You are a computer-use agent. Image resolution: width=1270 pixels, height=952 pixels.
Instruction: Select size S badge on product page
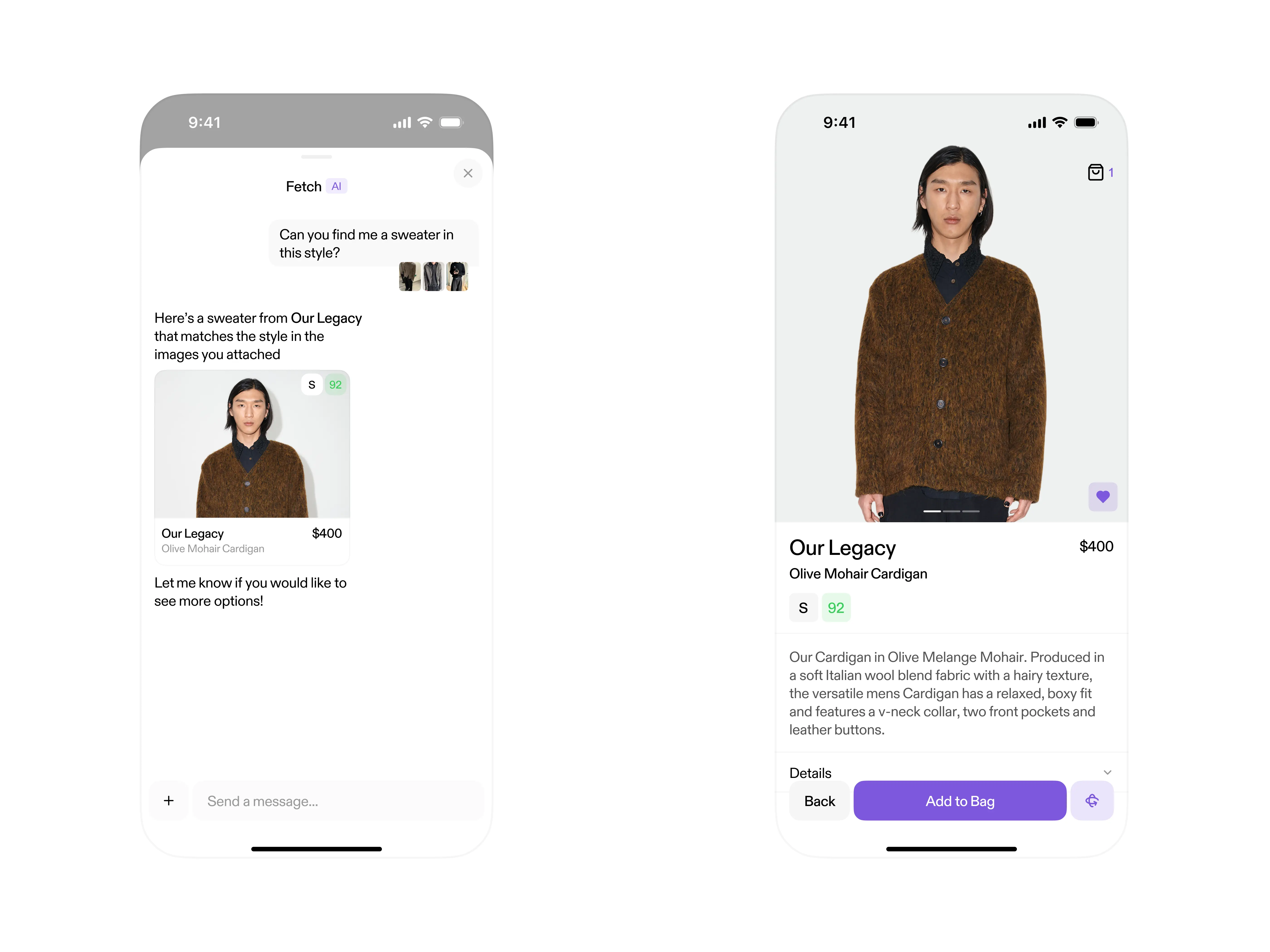click(x=803, y=608)
